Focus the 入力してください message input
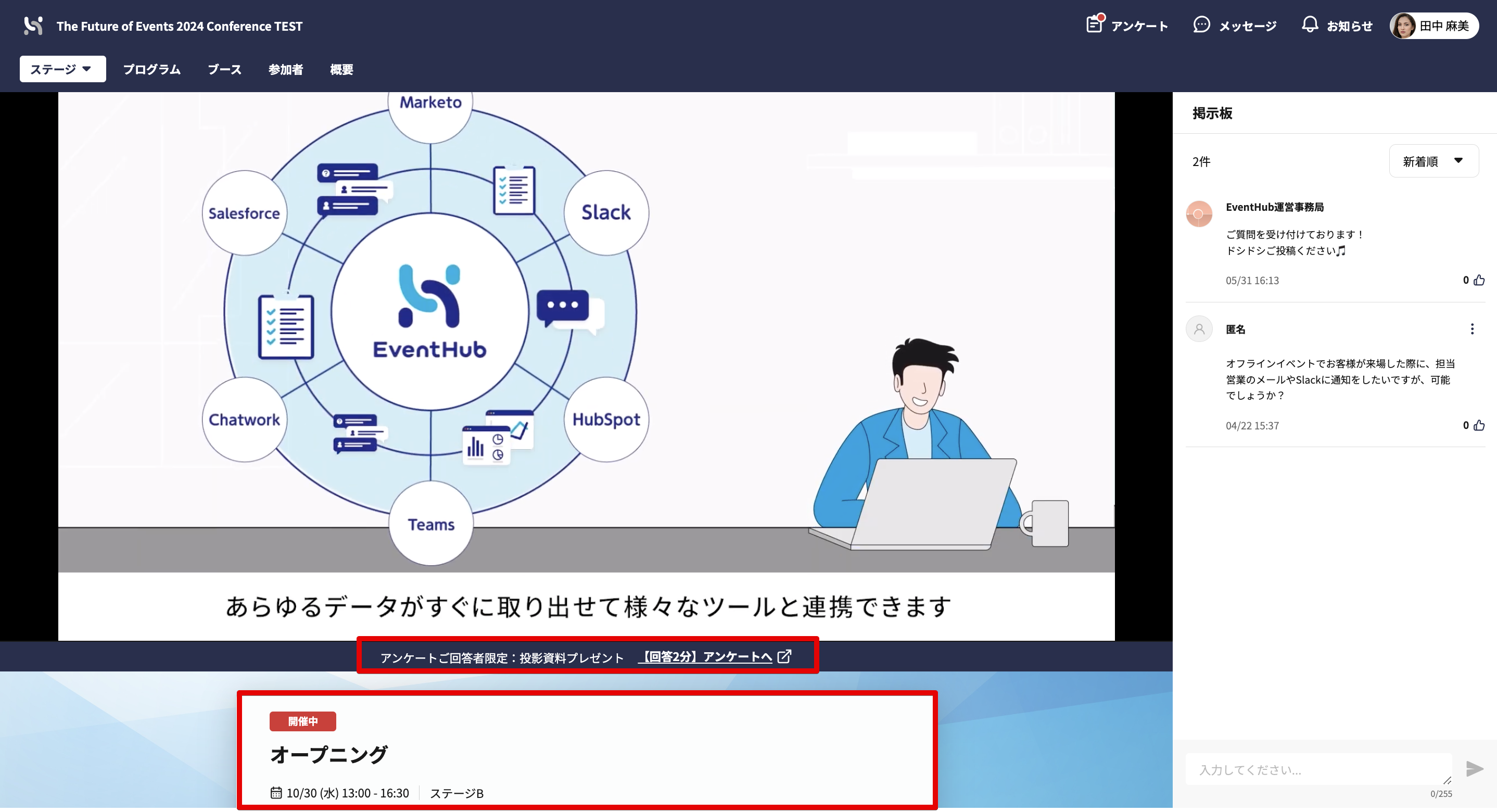Screen dimensions: 1497x812 1318,769
